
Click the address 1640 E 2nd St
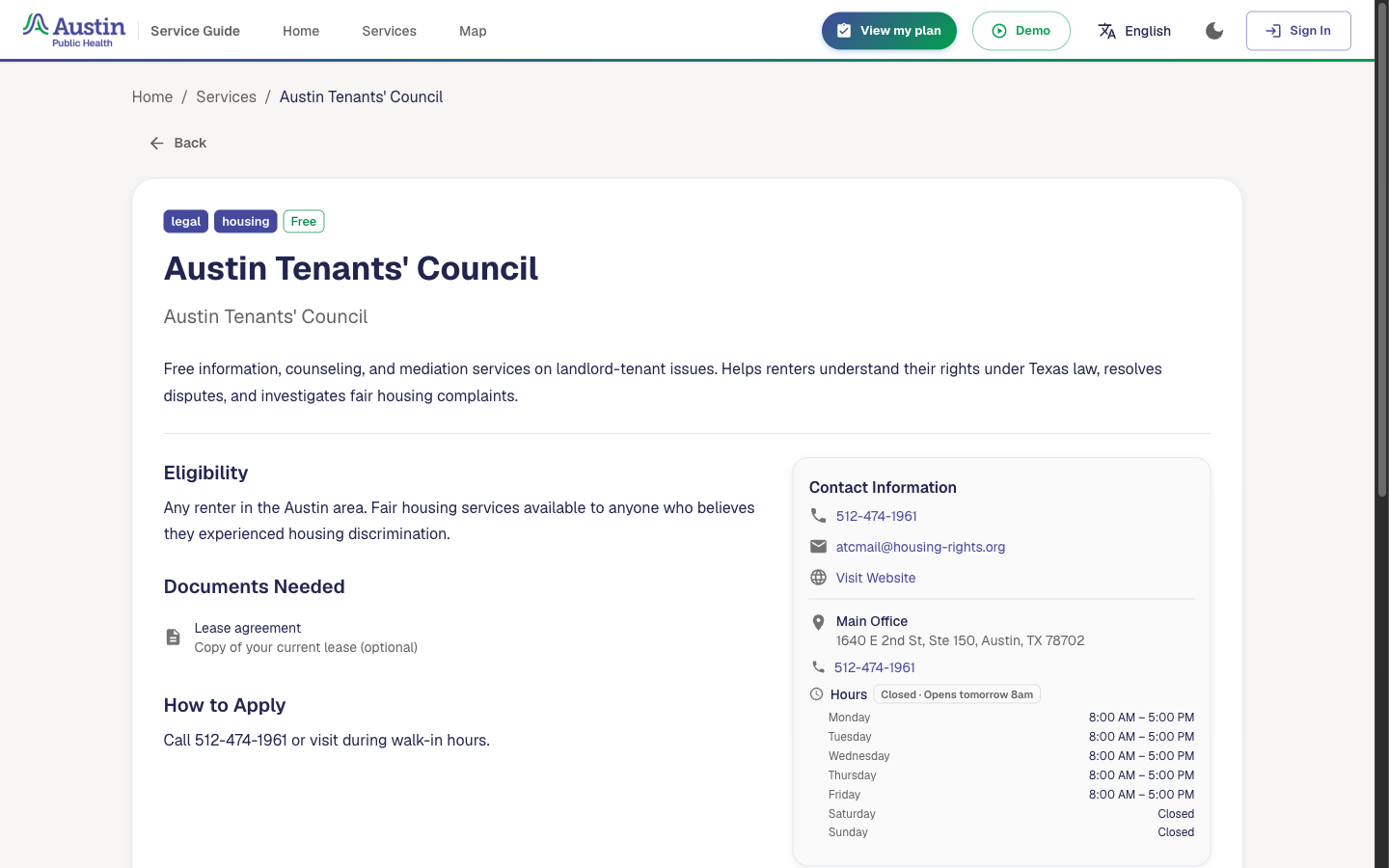coord(960,640)
